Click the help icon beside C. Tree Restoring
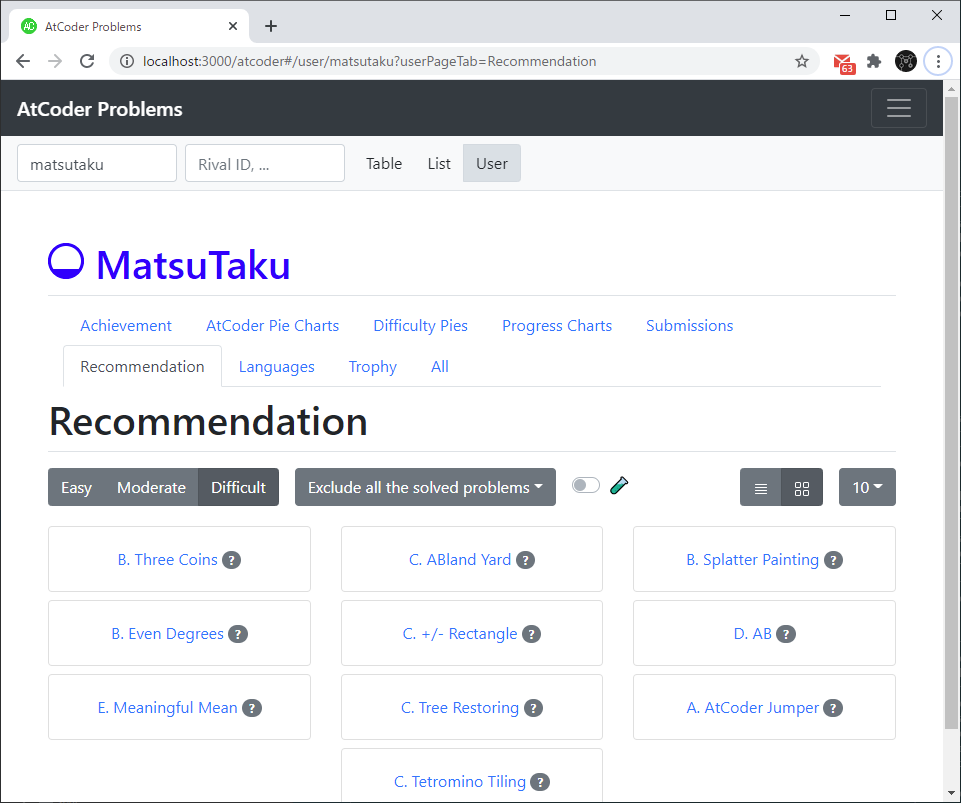This screenshot has height=803, width=961. tap(533, 708)
